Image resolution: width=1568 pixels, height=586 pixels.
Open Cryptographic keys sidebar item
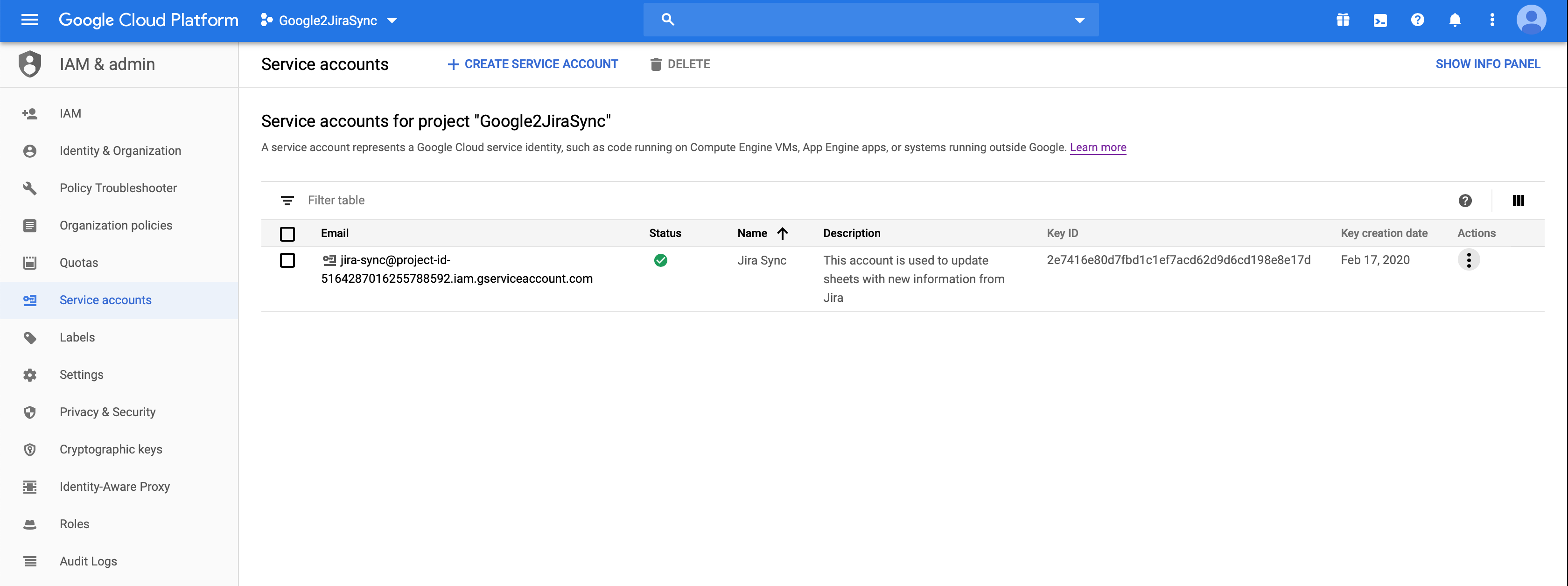click(x=111, y=449)
